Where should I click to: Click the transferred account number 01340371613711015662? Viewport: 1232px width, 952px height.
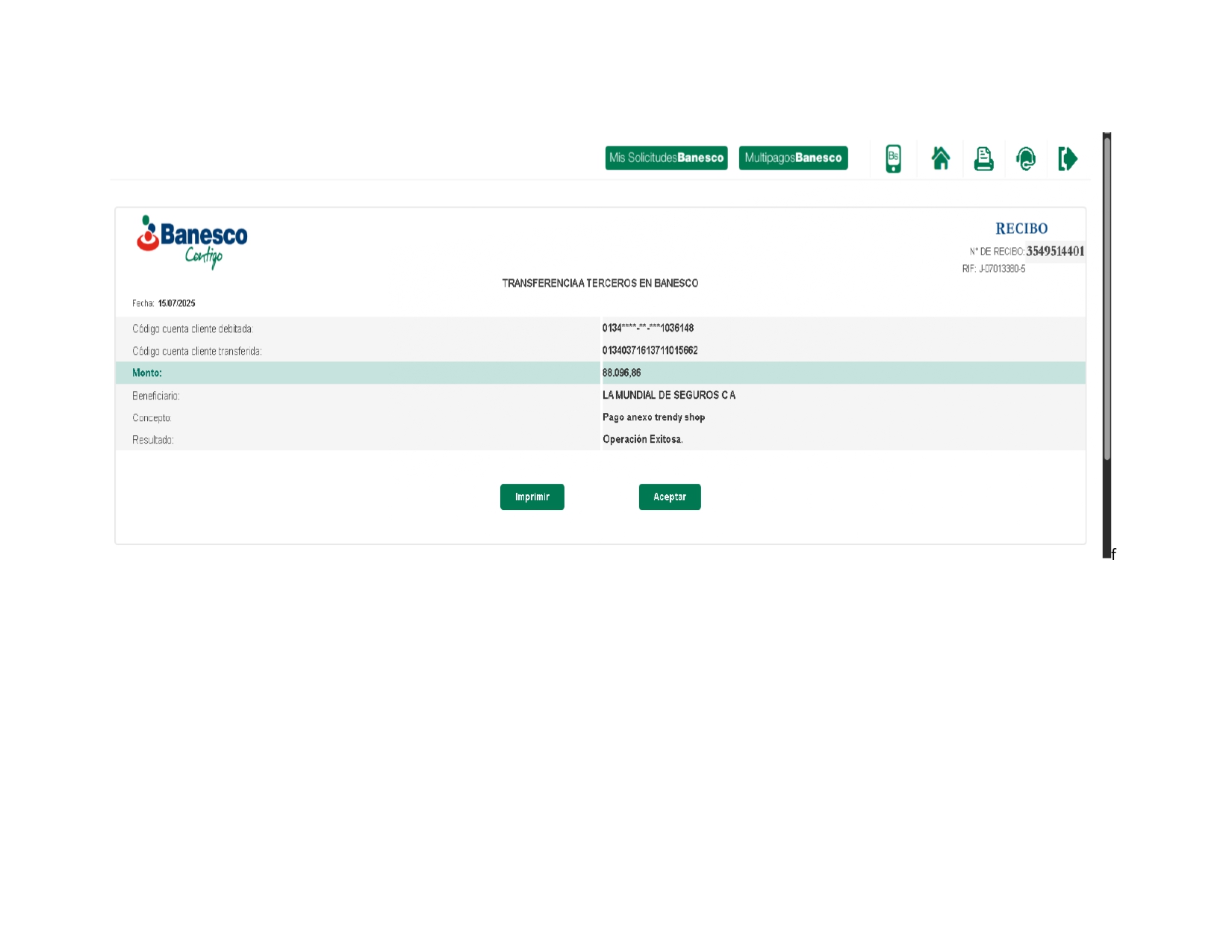pyautogui.click(x=650, y=351)
